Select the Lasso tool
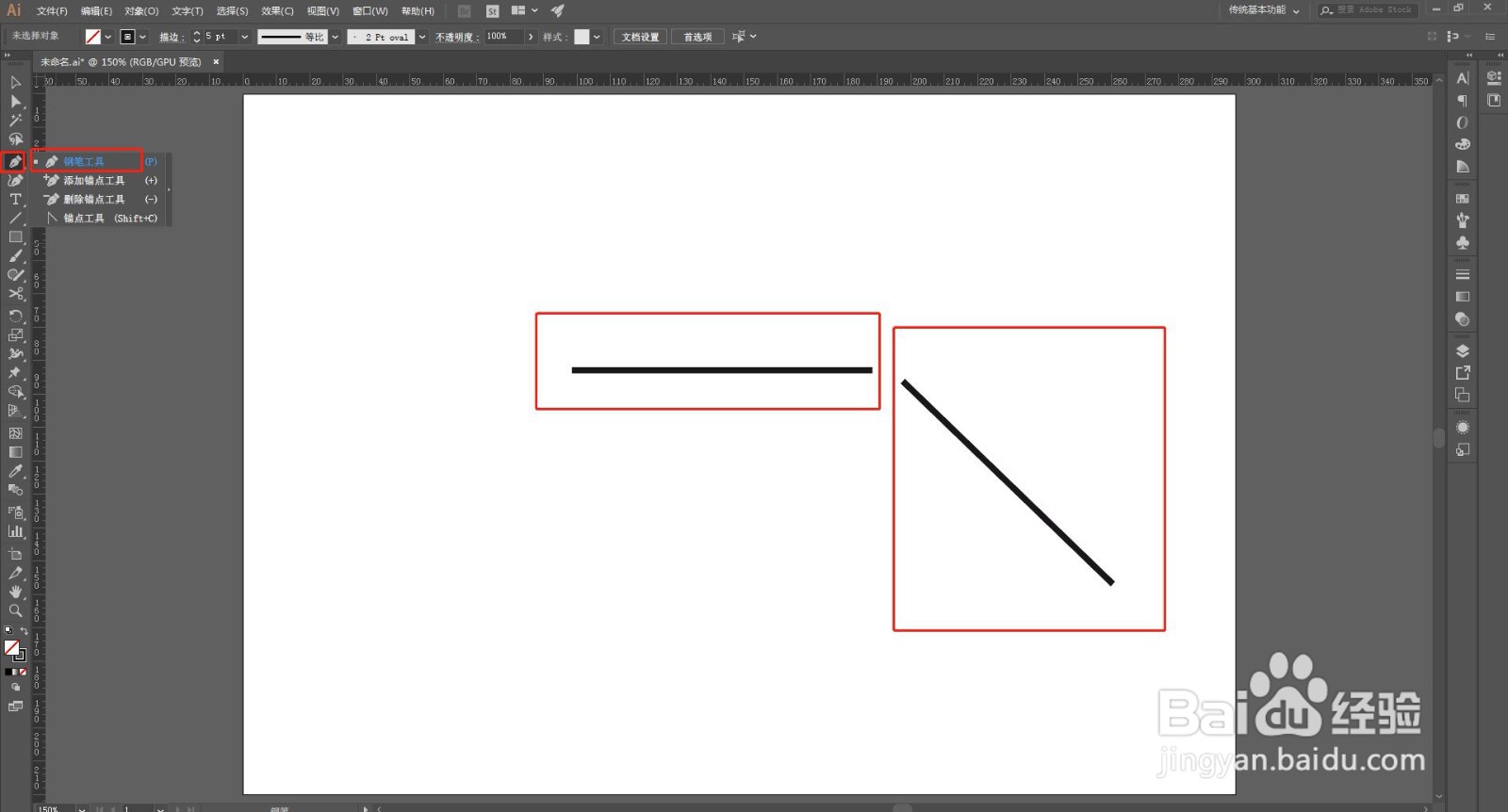The height and width of the screenshot is (812, 1508). click(x=15, y=139)
